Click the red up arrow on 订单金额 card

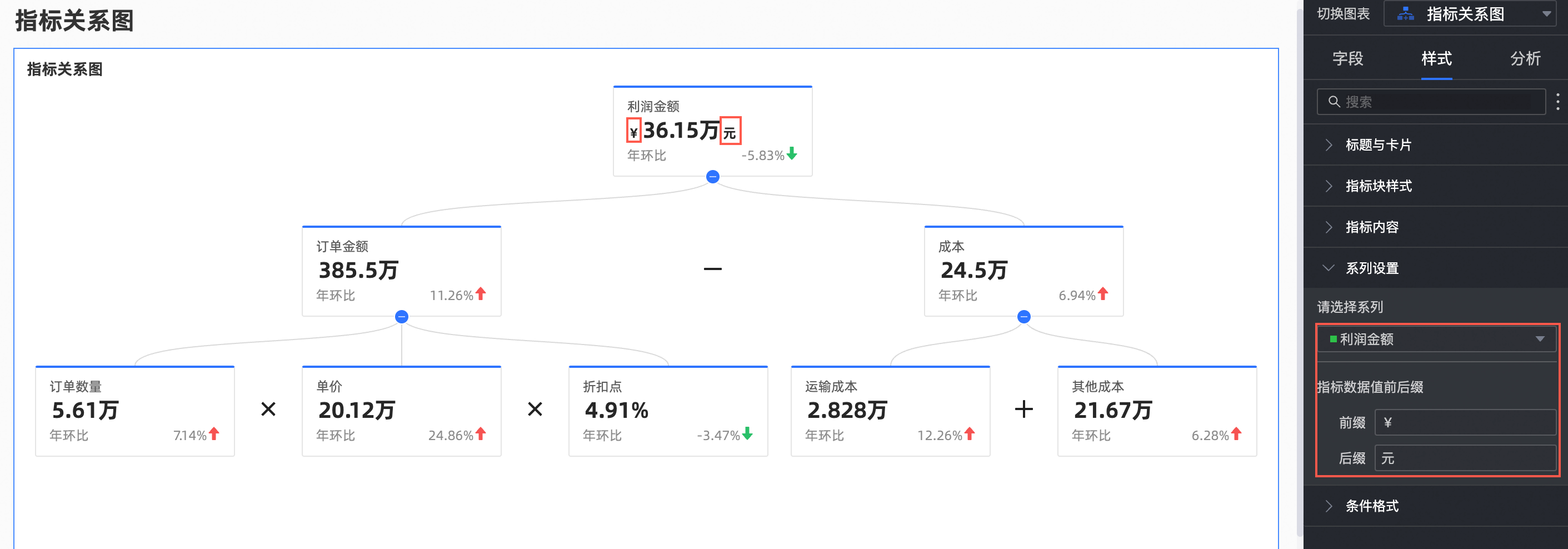[x=480, y=293]
